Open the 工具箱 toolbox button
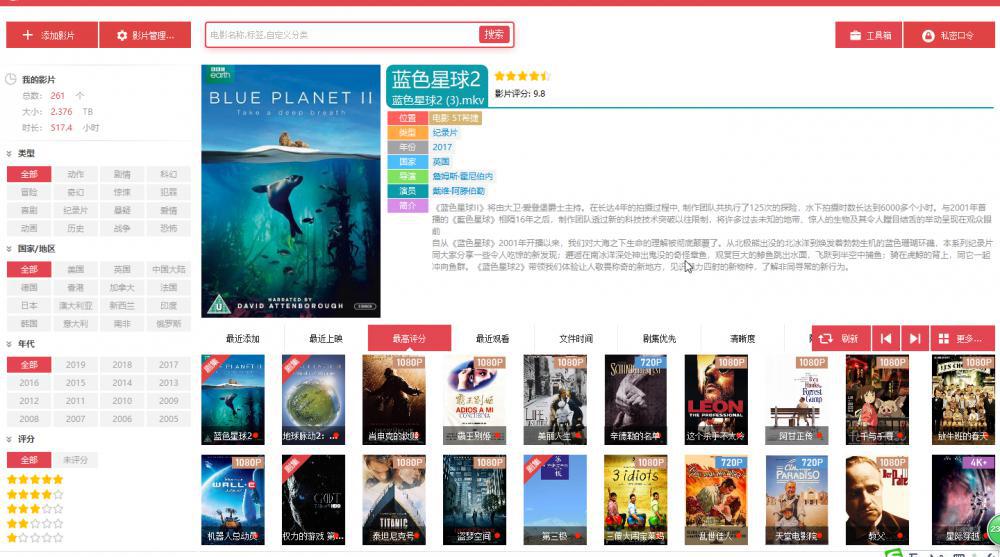Screen dimensions: 1000x557 click(869, 35)
